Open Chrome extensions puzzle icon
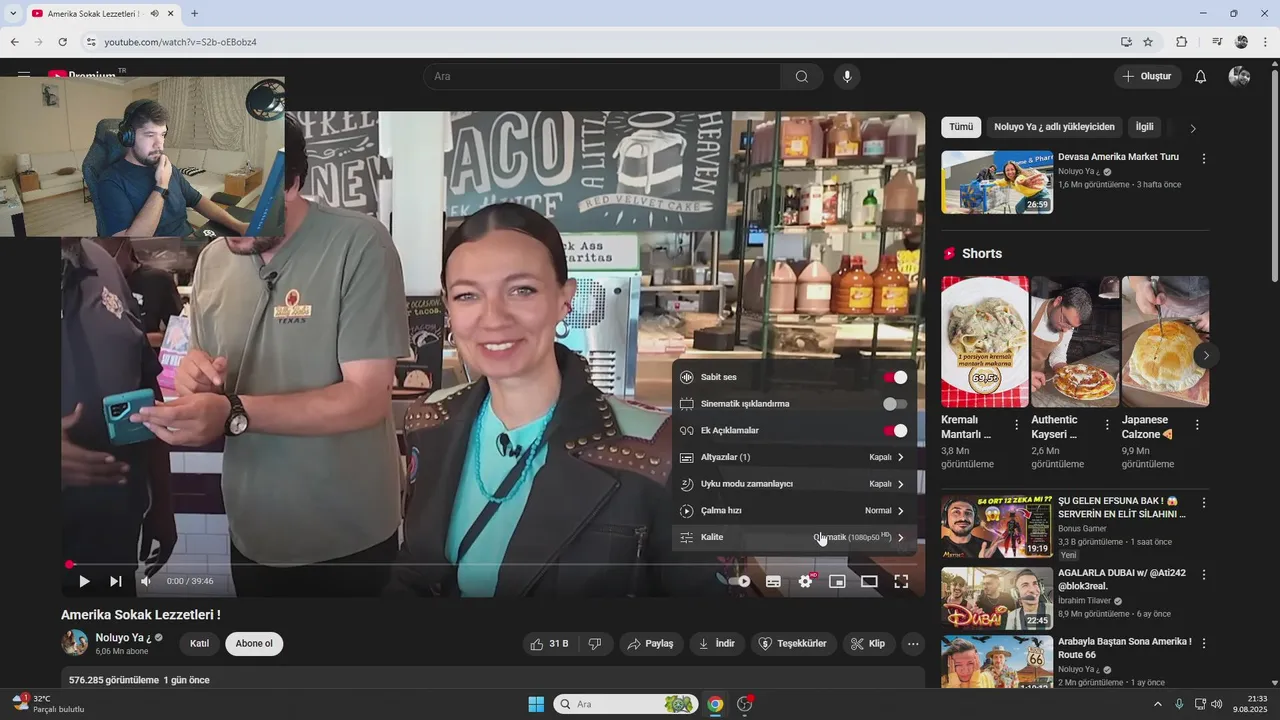 tap(1181, 42)
